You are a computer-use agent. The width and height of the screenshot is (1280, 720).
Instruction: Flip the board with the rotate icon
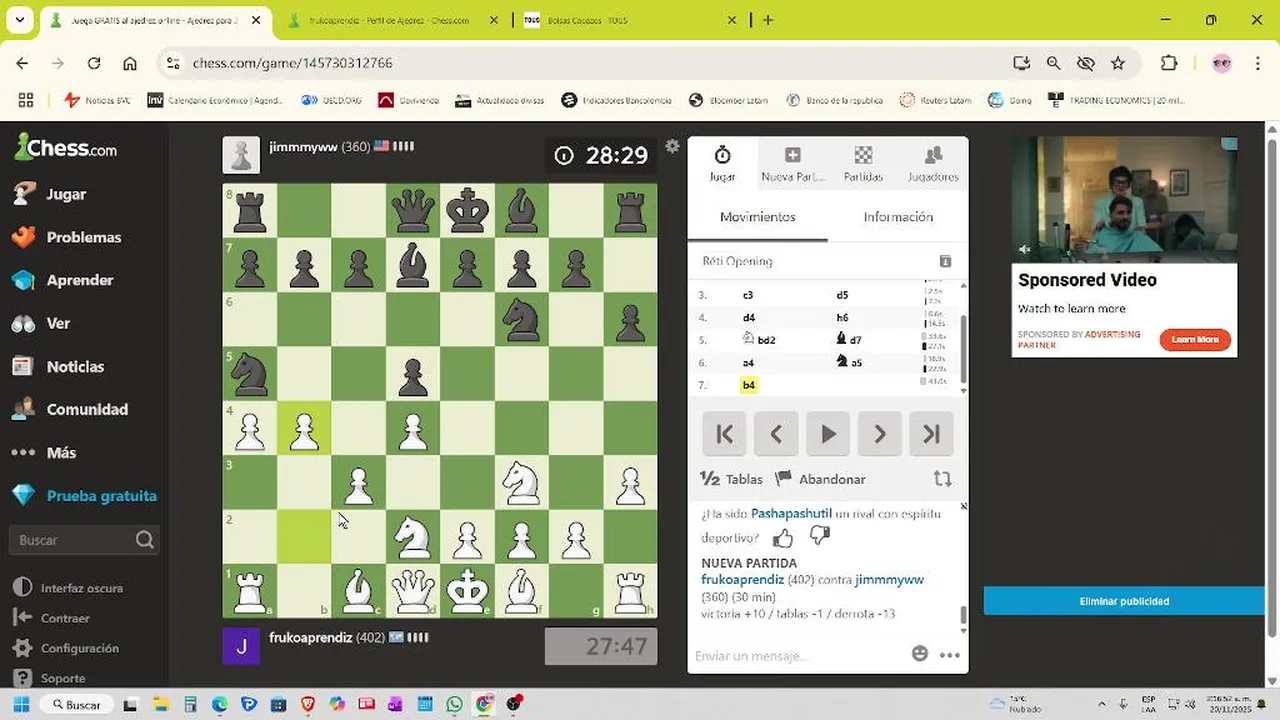pyautogui.click(x=942, y=479)
